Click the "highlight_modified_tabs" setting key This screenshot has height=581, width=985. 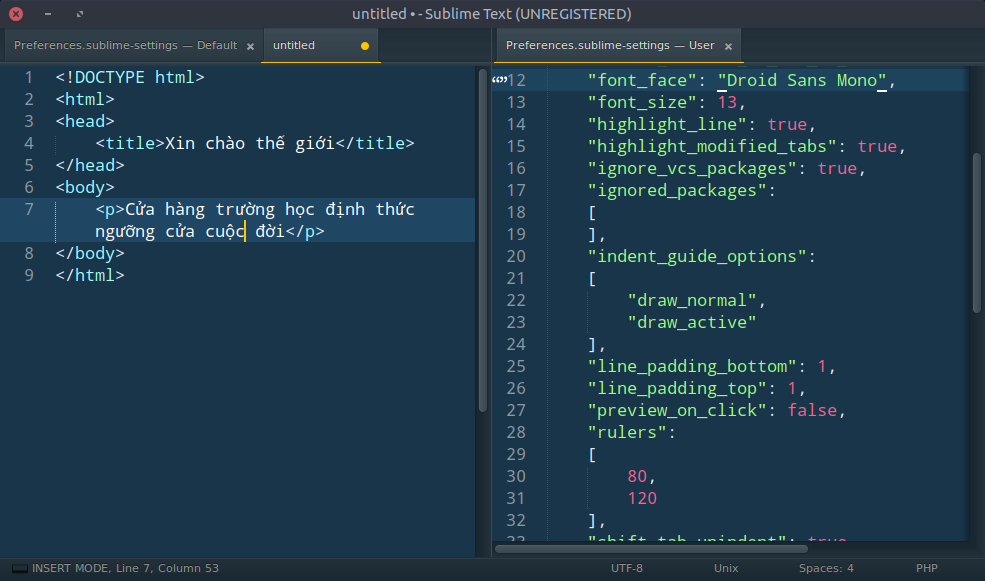click(712, 146)
